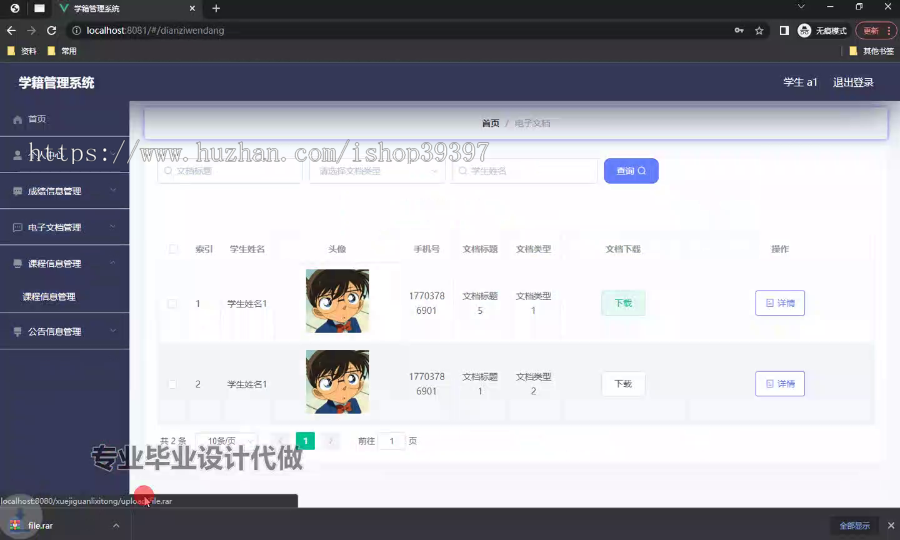Open the browser tab search chevron
Screen dimensions: 900x540
(x=801, y=7)
